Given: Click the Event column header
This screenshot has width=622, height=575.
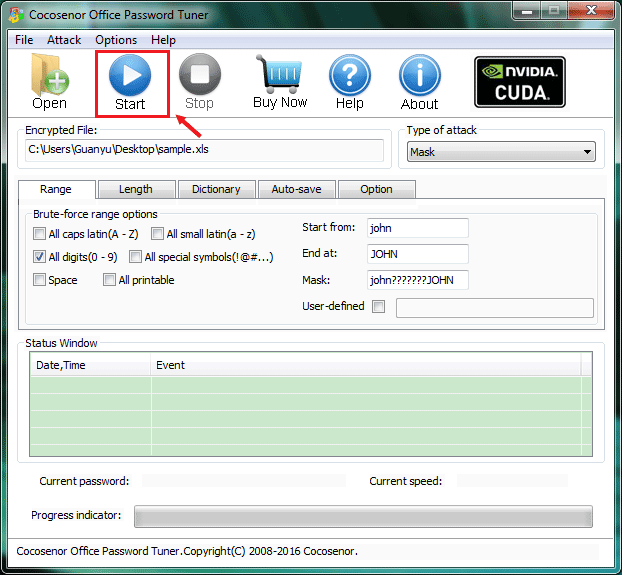Looking at the screenshot, I should pos(366,365).
